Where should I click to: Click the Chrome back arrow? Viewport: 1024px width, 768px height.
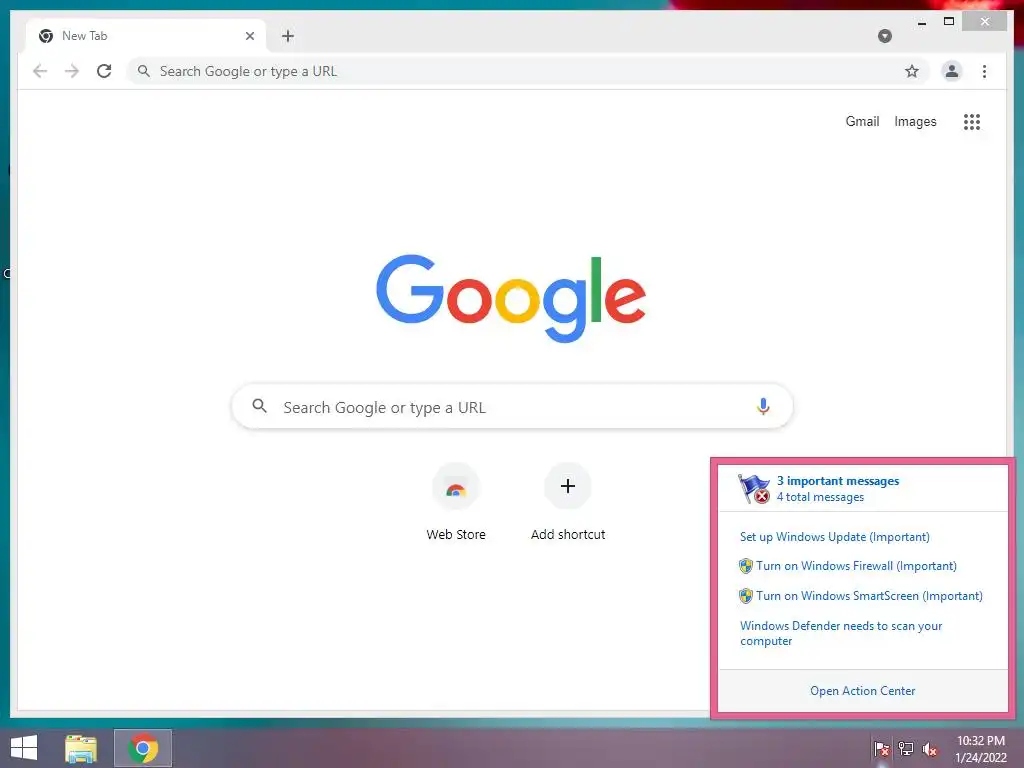[40, 71]
